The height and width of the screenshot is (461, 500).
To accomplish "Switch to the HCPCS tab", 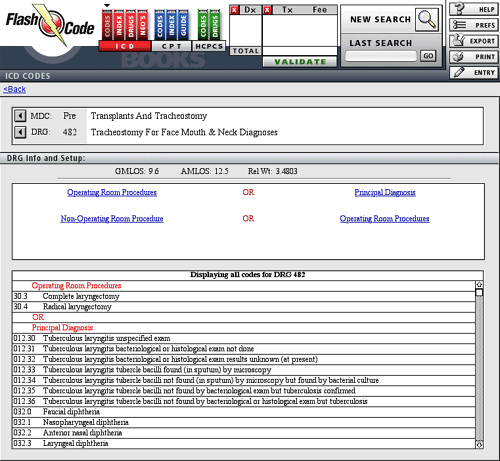I will click(x=209, y=46).
